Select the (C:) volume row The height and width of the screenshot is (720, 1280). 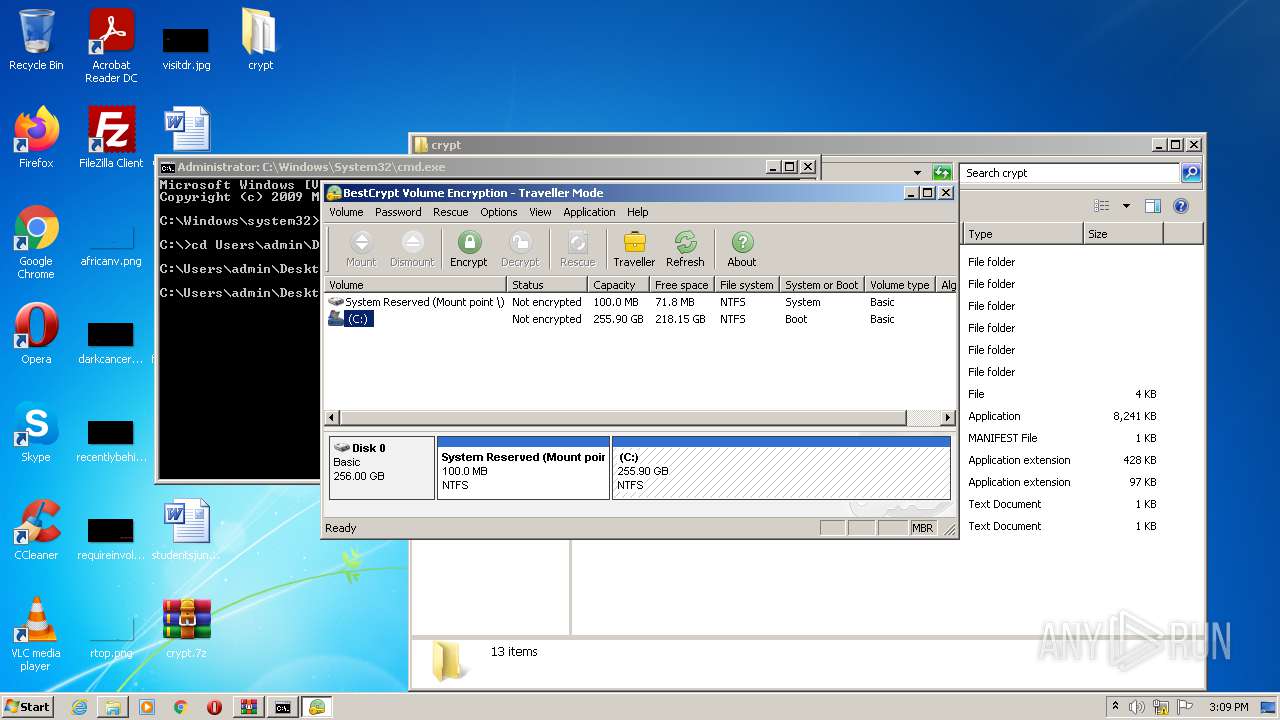[x=640, y=319]
